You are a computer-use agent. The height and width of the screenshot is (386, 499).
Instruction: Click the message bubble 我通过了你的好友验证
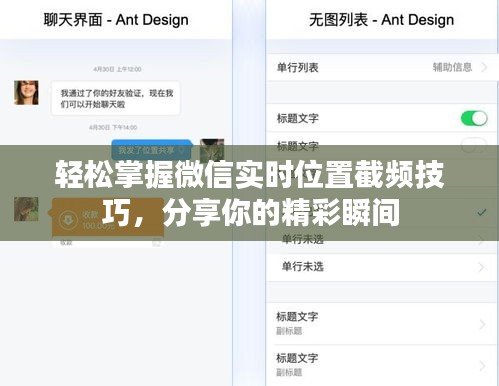coord(116,98)
